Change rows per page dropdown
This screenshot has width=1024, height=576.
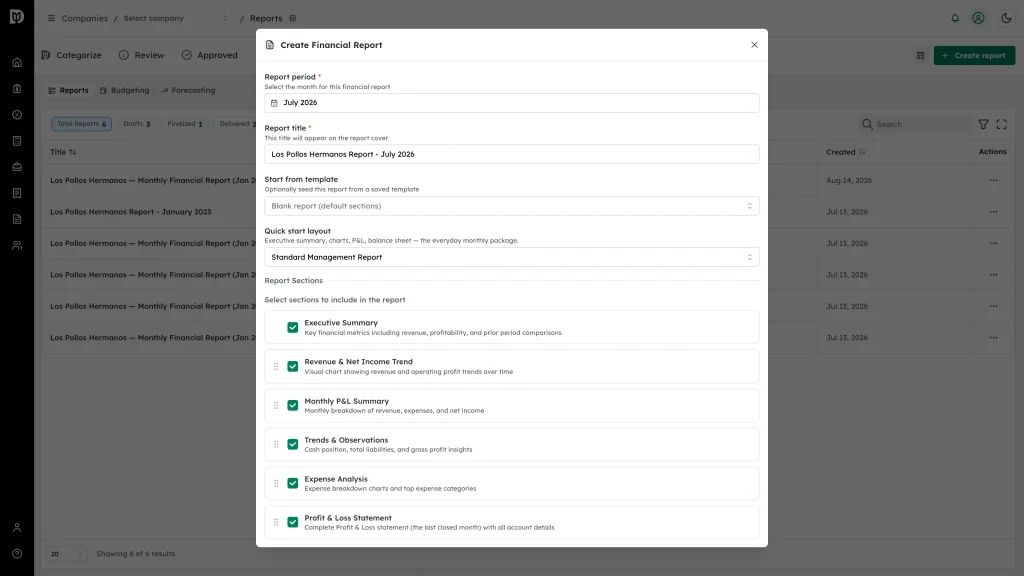coord(66,554)
